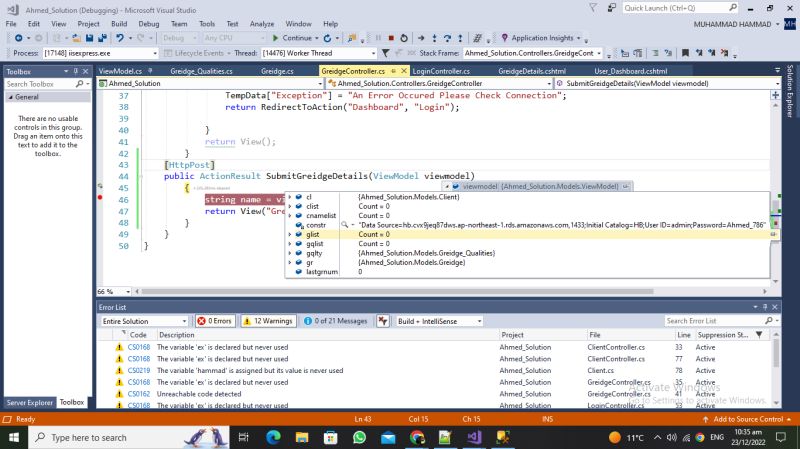Open the Solution Explorer side tab

pos(790,92)
